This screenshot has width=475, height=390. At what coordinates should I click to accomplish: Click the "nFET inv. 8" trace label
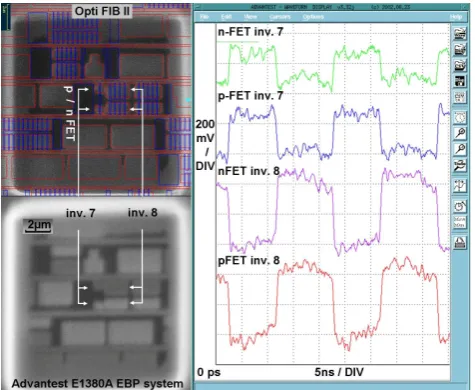249,171
